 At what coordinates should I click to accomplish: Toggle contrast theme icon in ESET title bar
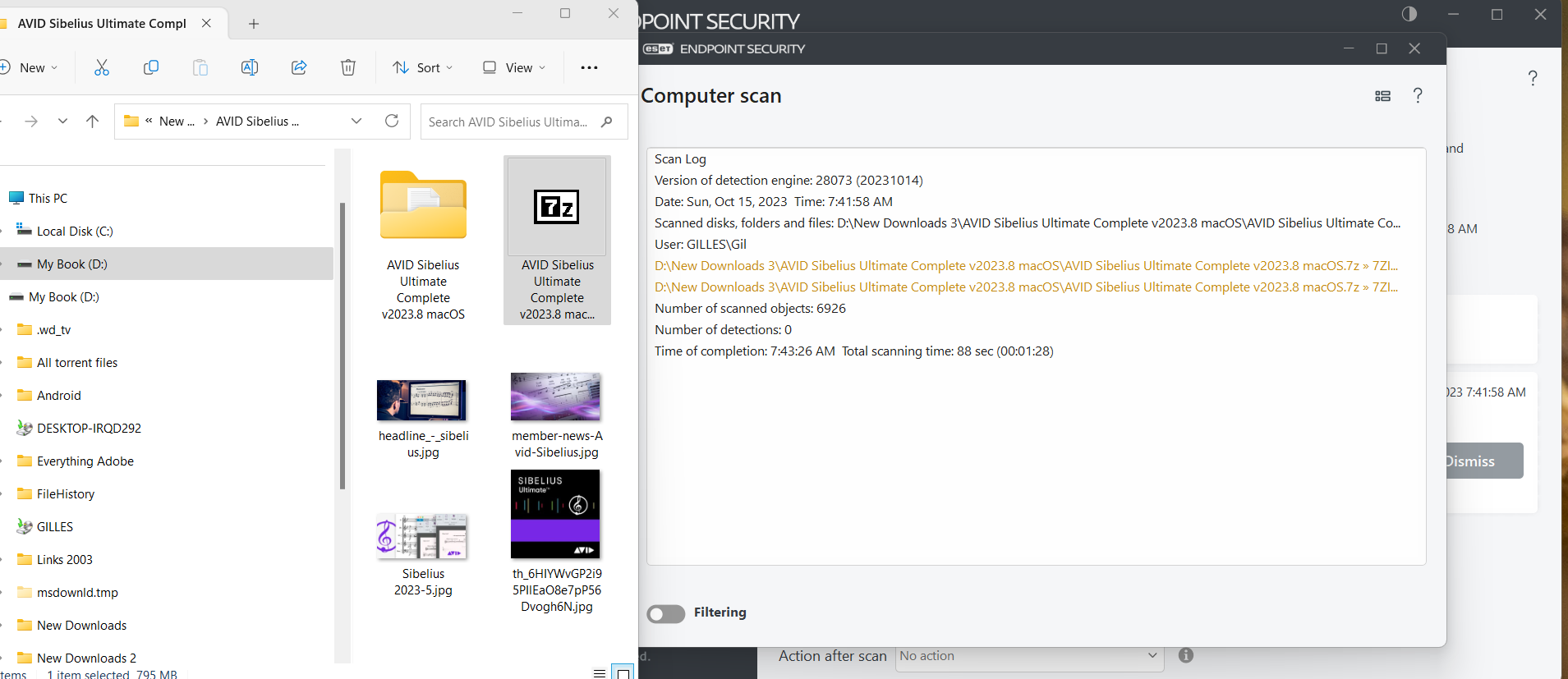point(1409,14)
